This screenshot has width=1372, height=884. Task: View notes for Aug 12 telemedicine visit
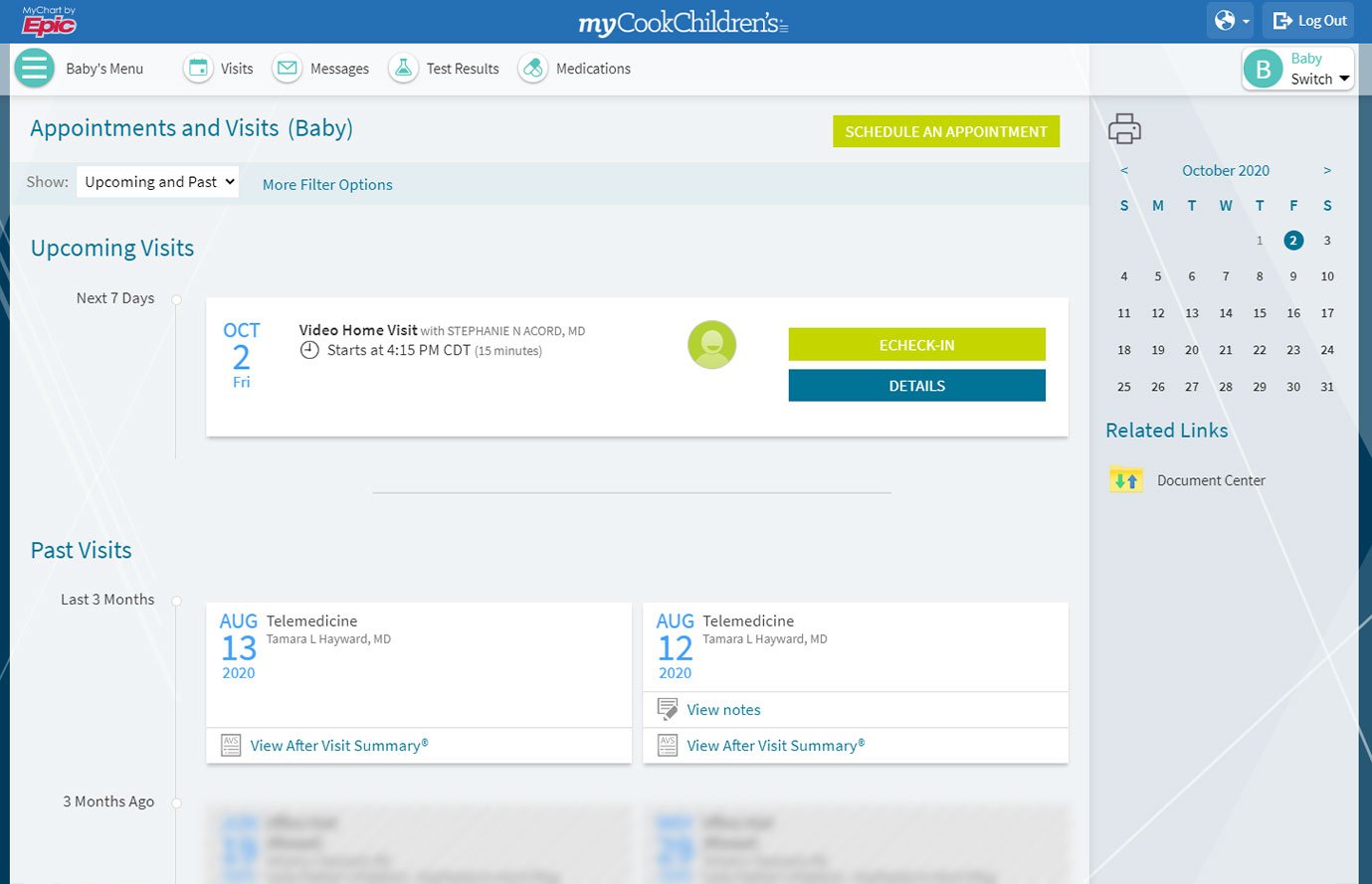point(723,710)
